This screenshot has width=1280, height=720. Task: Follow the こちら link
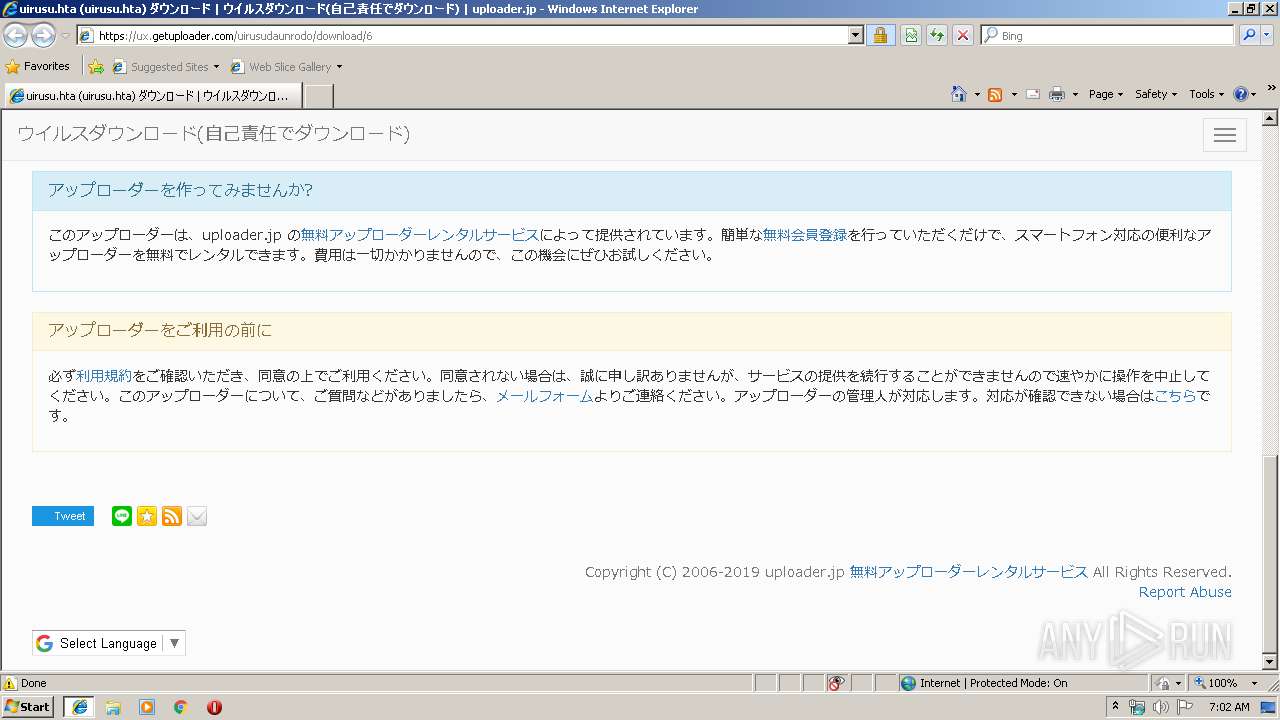coord(1175,396)
